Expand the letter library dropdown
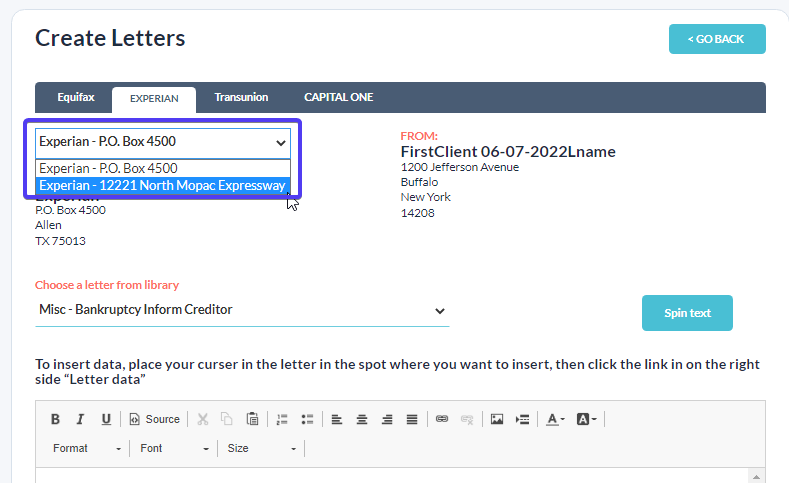The height and width of the screenshot is (483, 789). (242, 311)
